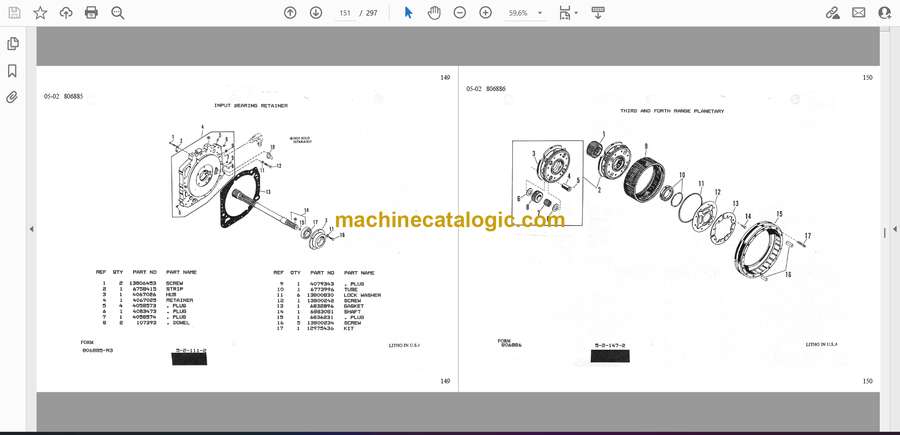
Task: Expand the left navigation pane arrow
Action: (31, 229)
